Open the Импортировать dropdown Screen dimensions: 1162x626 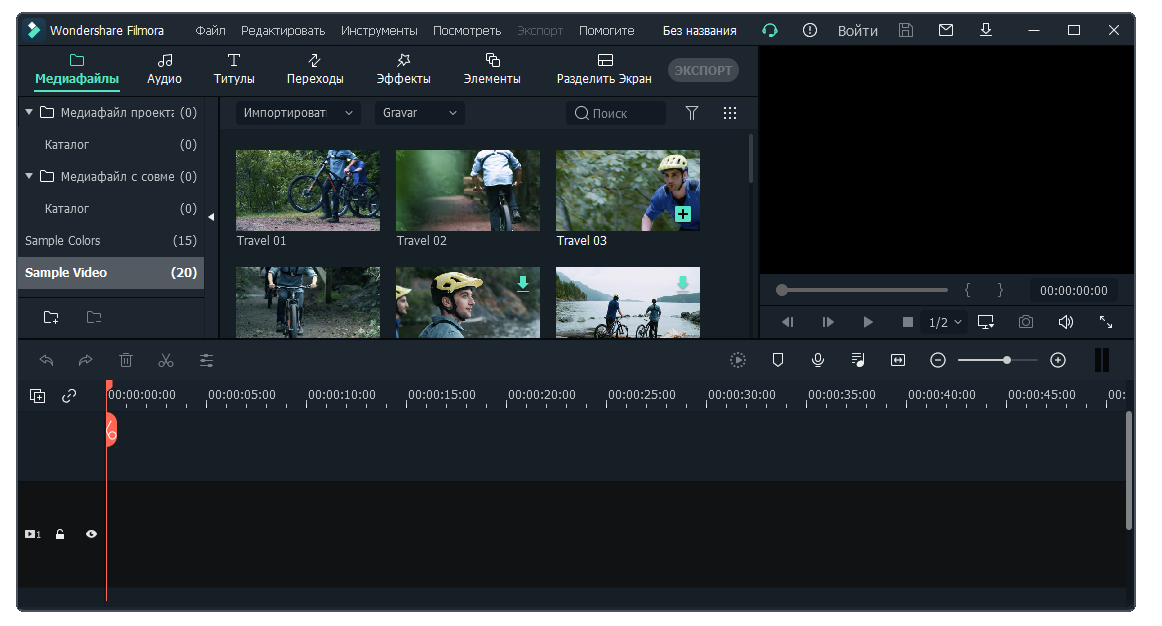298,113
